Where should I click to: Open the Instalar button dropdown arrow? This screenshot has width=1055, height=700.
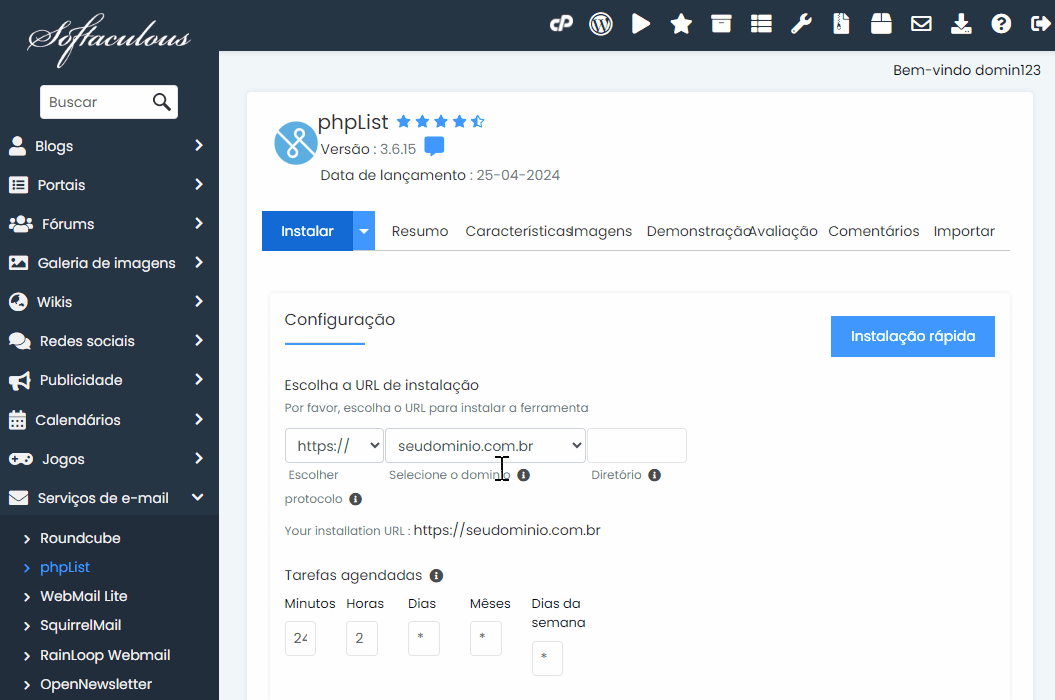point(364,231)
